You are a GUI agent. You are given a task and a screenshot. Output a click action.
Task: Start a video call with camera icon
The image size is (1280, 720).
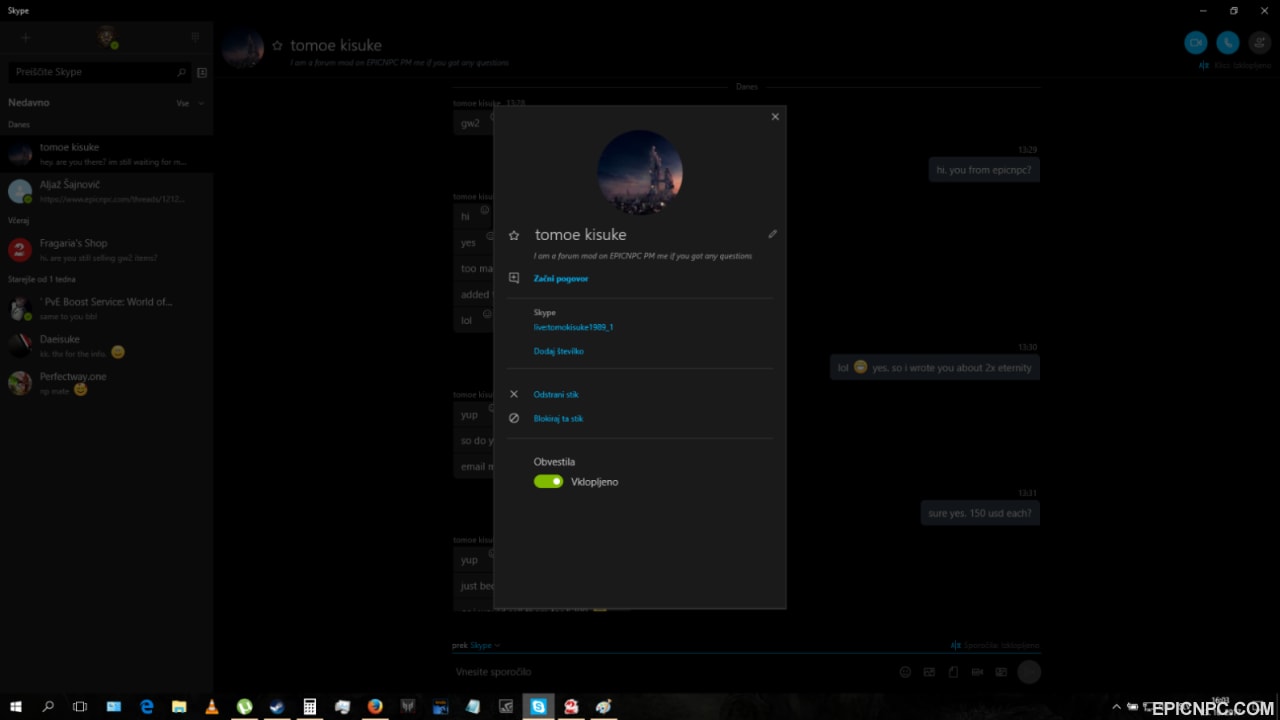[x=1195, y=42]
